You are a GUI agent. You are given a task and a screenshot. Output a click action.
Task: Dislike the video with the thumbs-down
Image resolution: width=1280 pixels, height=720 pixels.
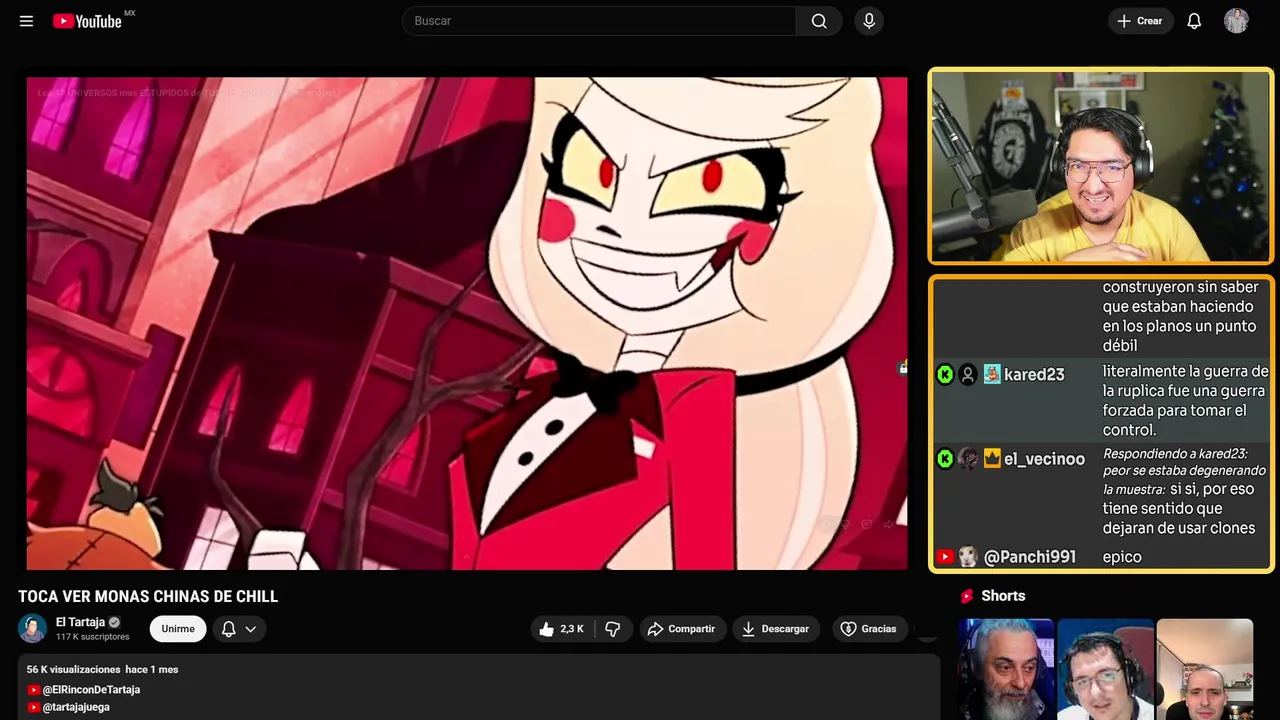coord(612,629)
